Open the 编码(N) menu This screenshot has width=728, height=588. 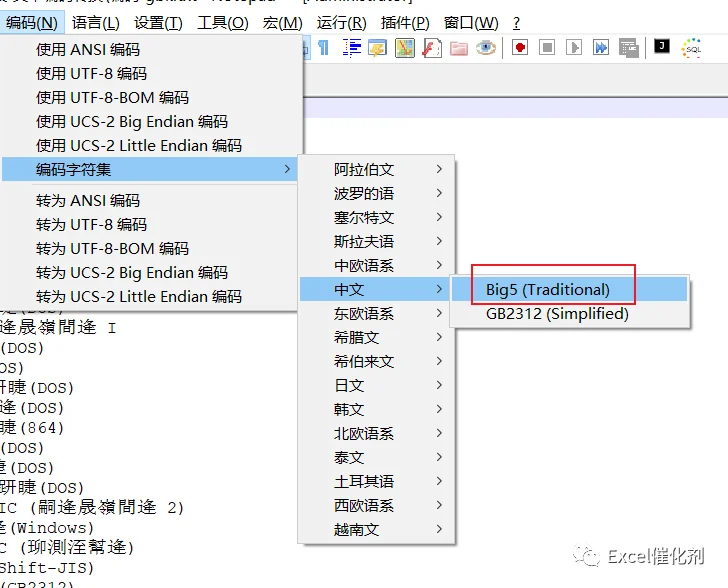click(x=32, y=22)
